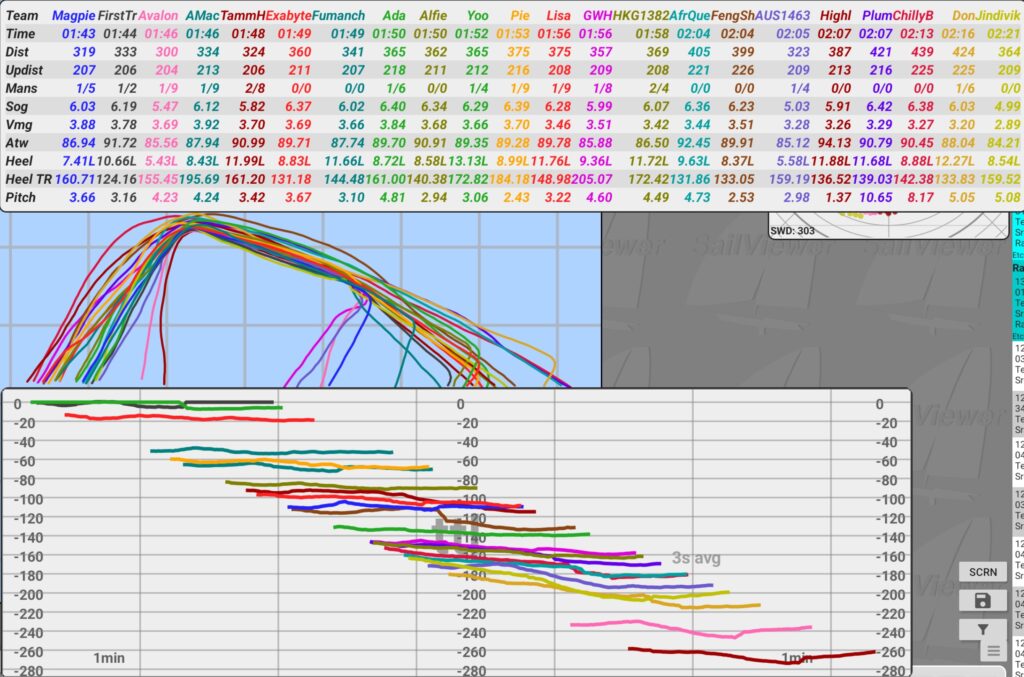
Task: Select the AMac team column header
Action: (202, 16)
